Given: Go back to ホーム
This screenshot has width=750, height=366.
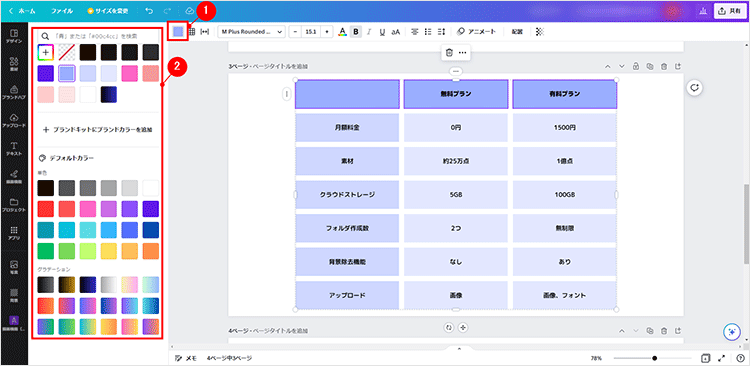Looking at the screenshot, I should [x=22, y=11].
